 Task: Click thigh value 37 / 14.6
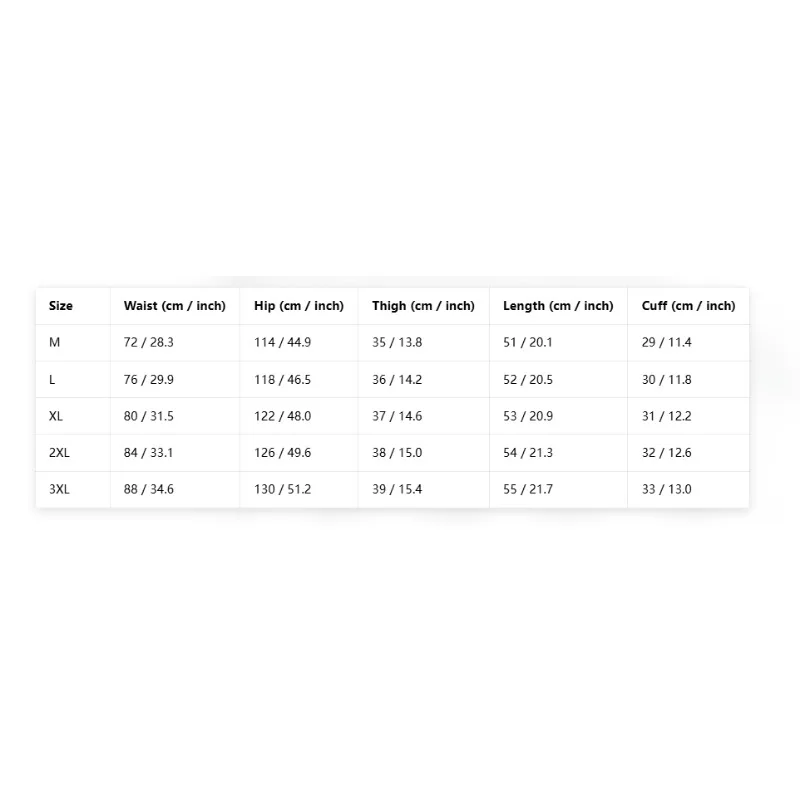[397, 416]
